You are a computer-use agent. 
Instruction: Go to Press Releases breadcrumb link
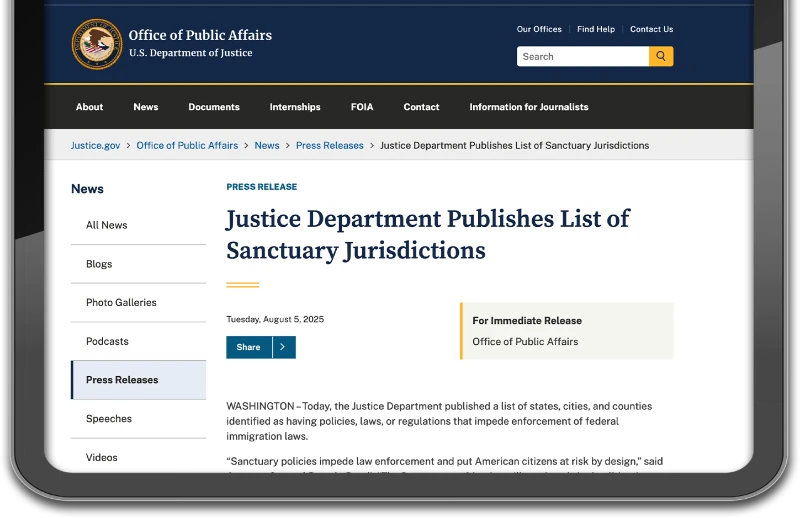(x=330, y=145)
